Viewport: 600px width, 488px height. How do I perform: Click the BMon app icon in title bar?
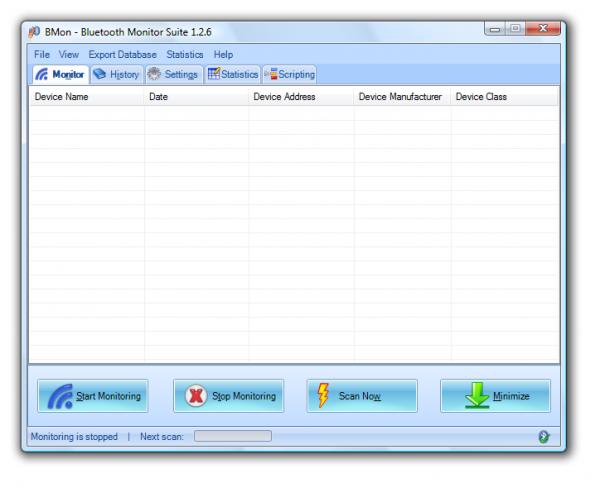click(x=34, y=32)
